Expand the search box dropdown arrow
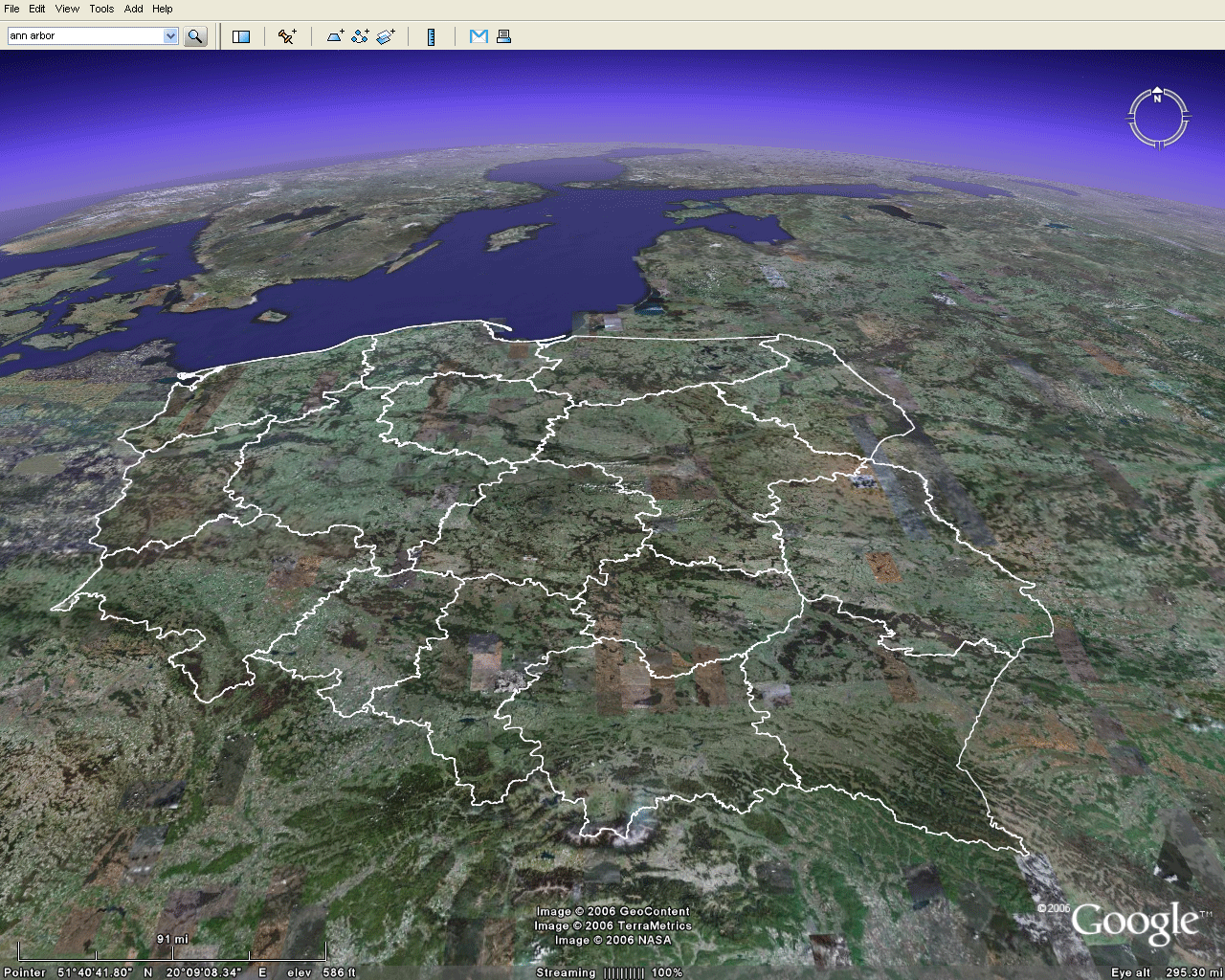The image size is (1225, 980). 170,36
